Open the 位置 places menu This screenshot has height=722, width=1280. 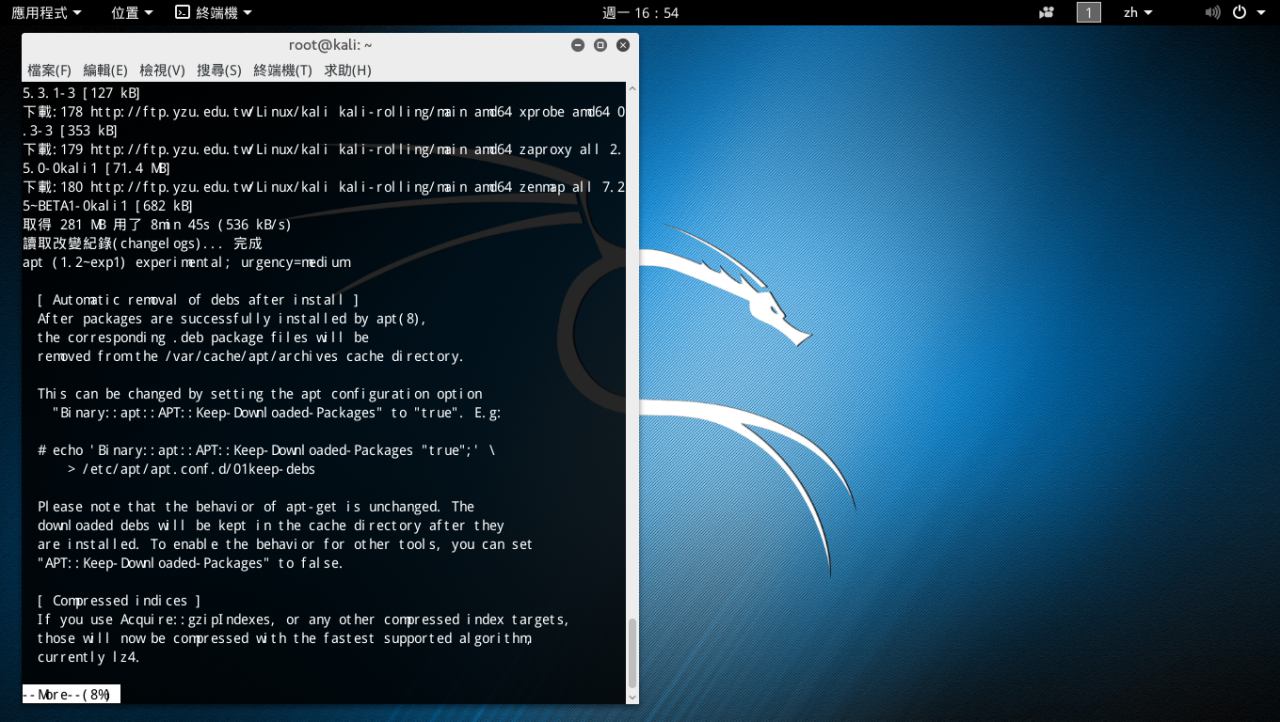(x=132, y=13)
